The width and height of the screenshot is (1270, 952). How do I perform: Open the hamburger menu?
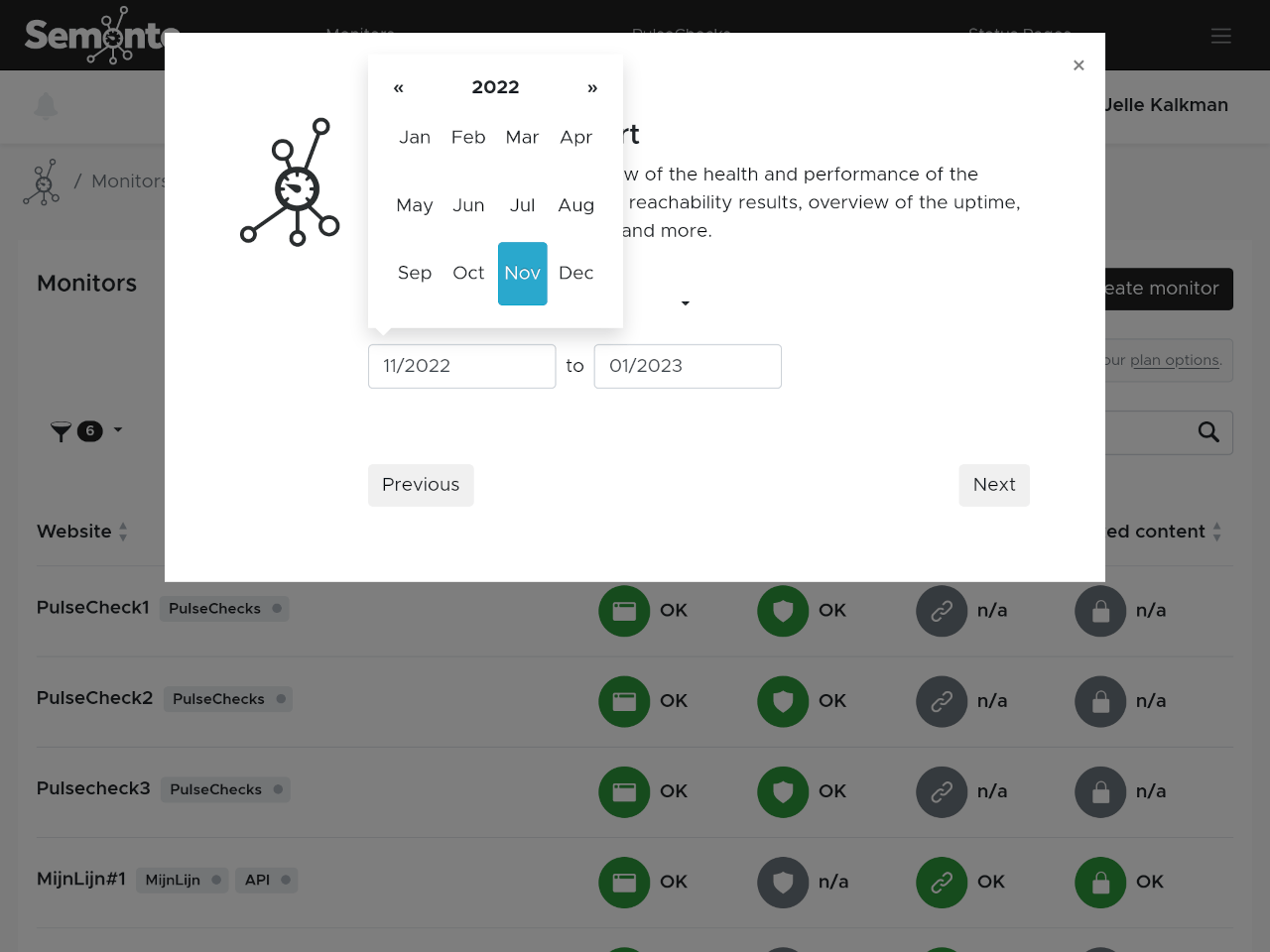pos(1221,36)
